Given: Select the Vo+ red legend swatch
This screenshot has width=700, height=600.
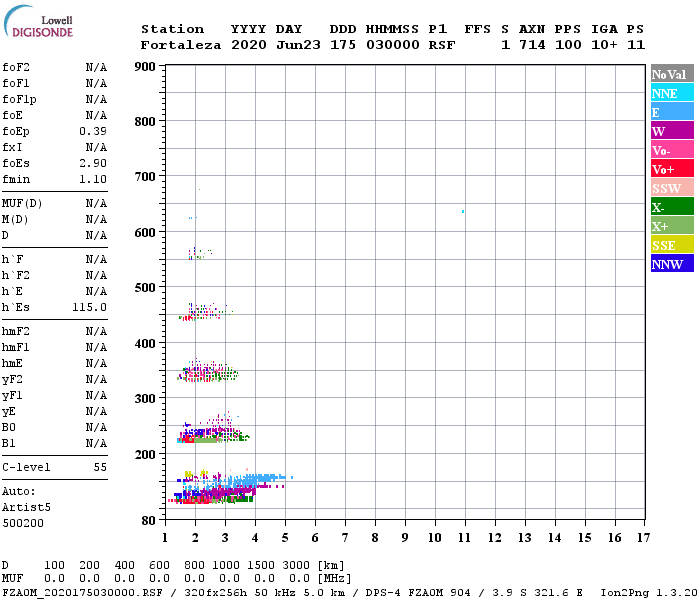Looking at the screenshot, I should (x=672, y=168).
